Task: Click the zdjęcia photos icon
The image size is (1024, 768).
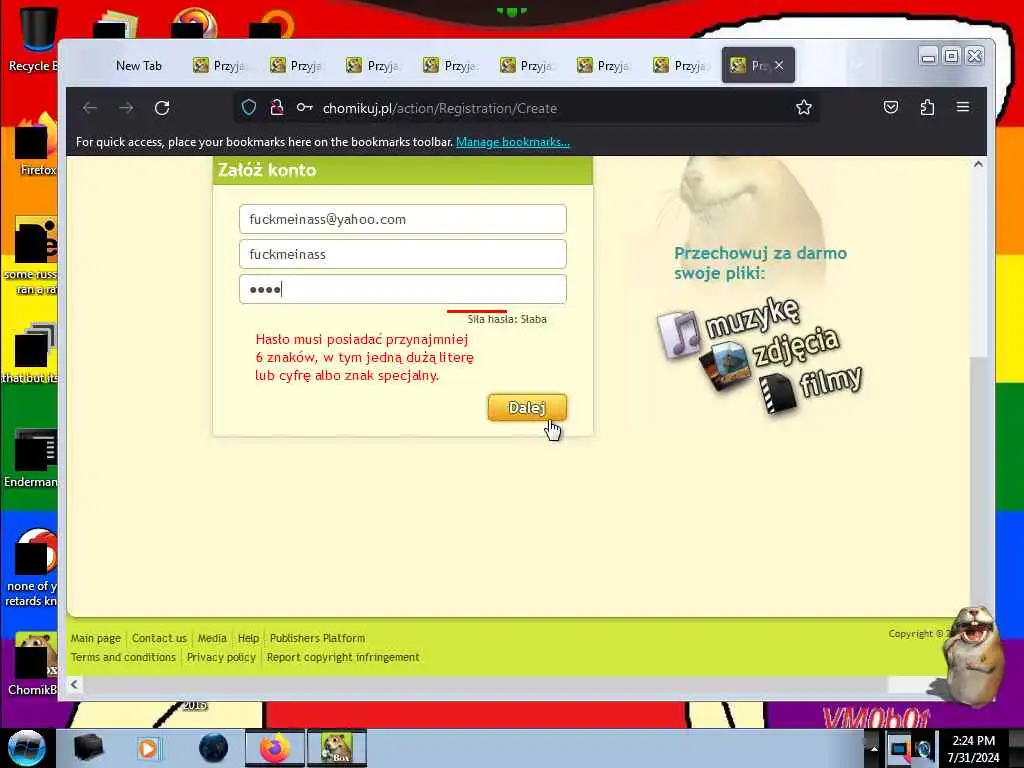Action: pos(726,366)
